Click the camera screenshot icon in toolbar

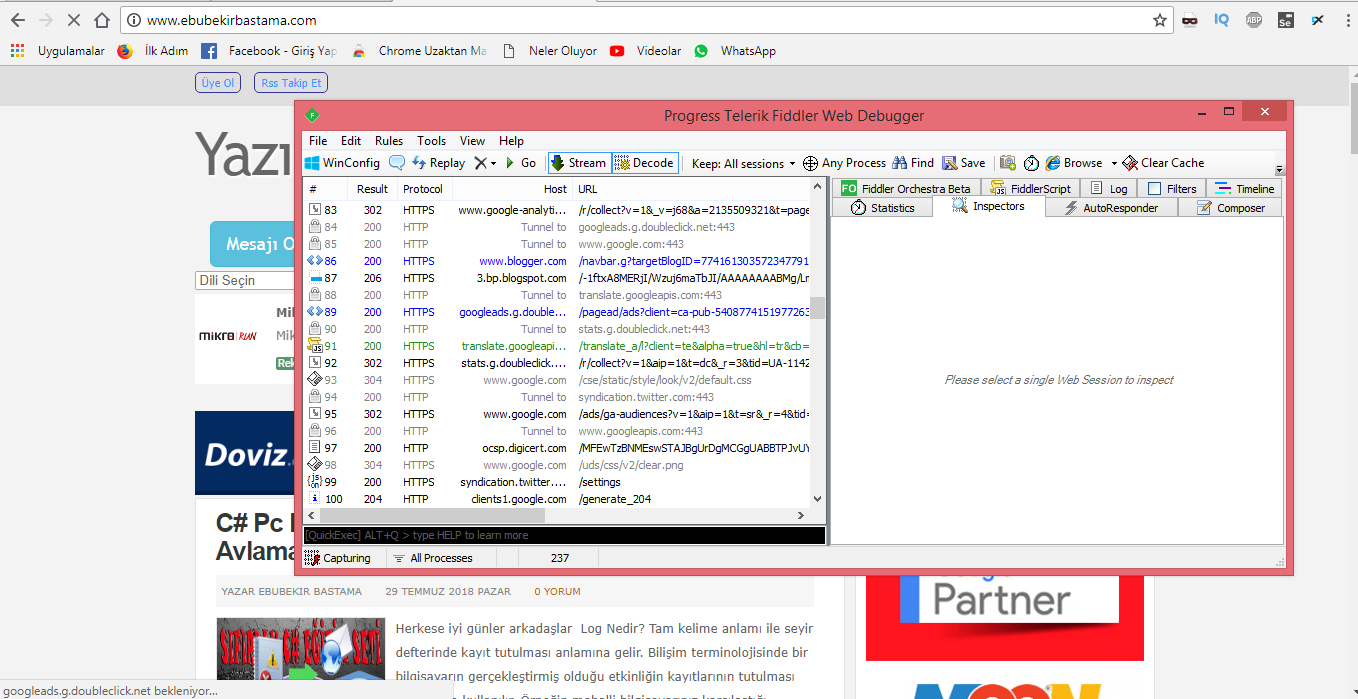click(1008, 163)
